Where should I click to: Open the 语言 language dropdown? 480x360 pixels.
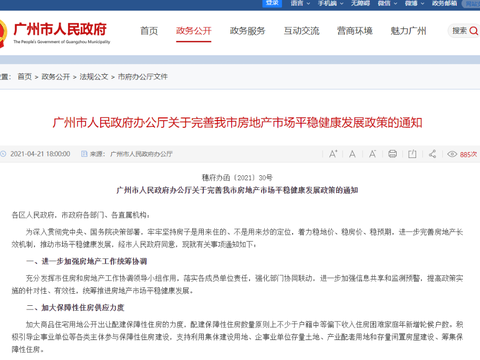pos(300,3)
